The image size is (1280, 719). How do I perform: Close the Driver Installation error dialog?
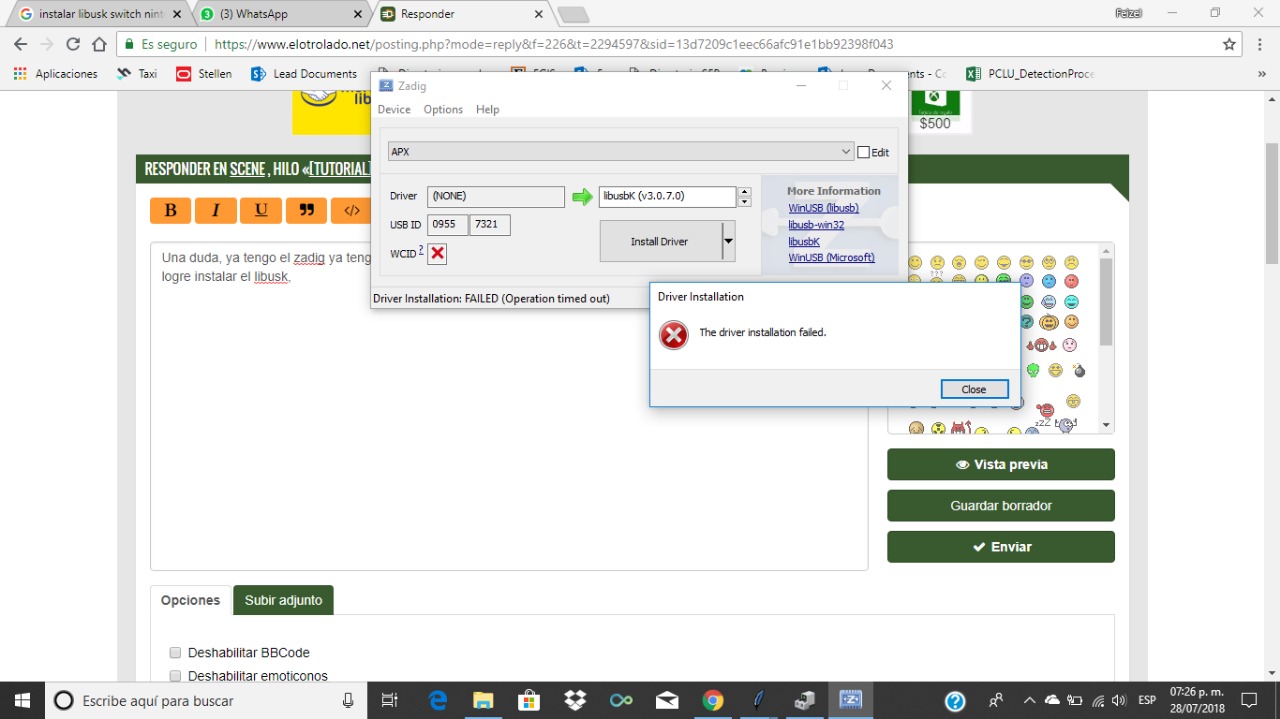[x=974, y=389]
